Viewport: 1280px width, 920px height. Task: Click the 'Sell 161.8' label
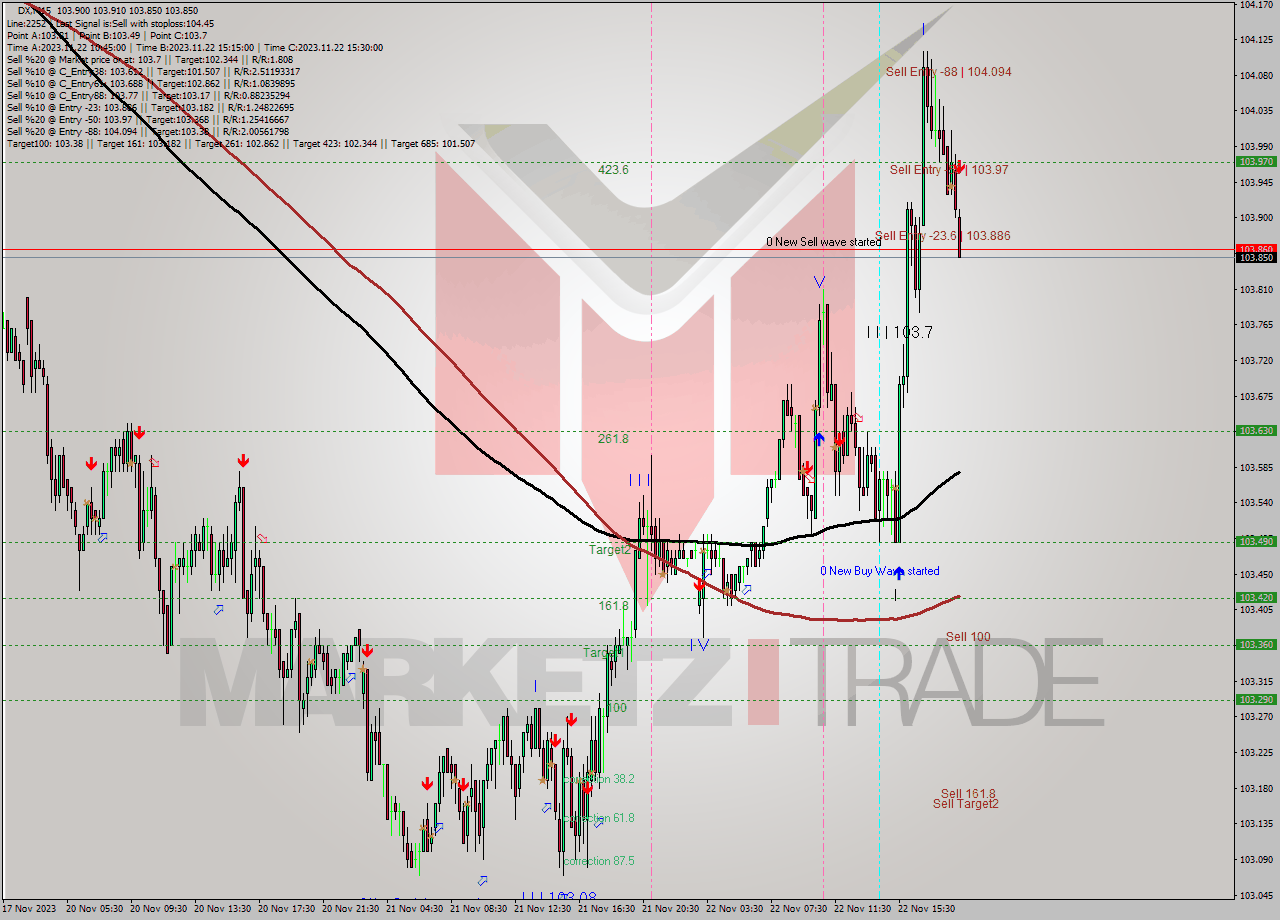968,794
